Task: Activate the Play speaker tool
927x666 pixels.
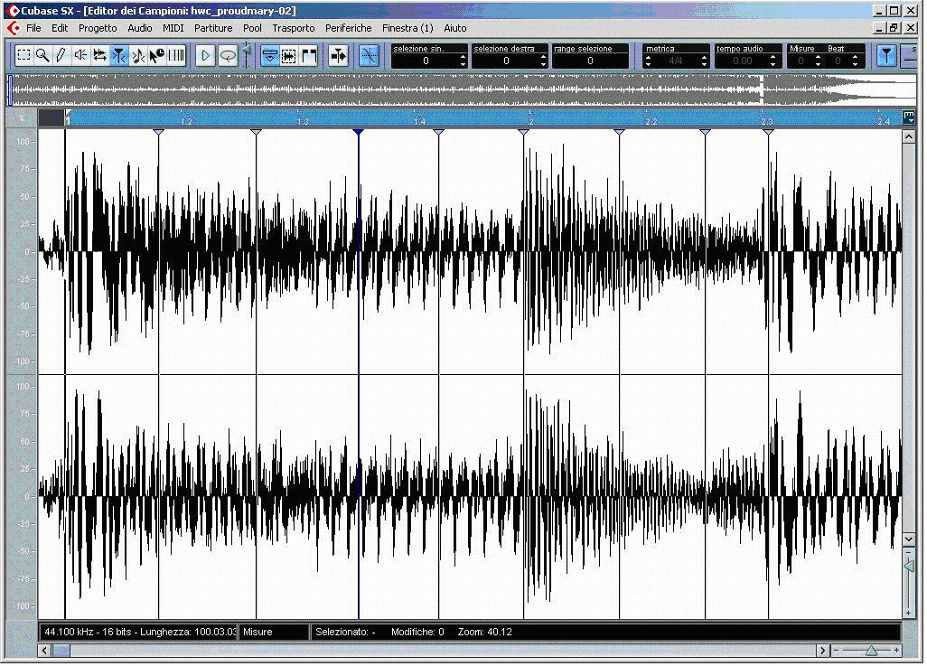Action: pos(81,56)
